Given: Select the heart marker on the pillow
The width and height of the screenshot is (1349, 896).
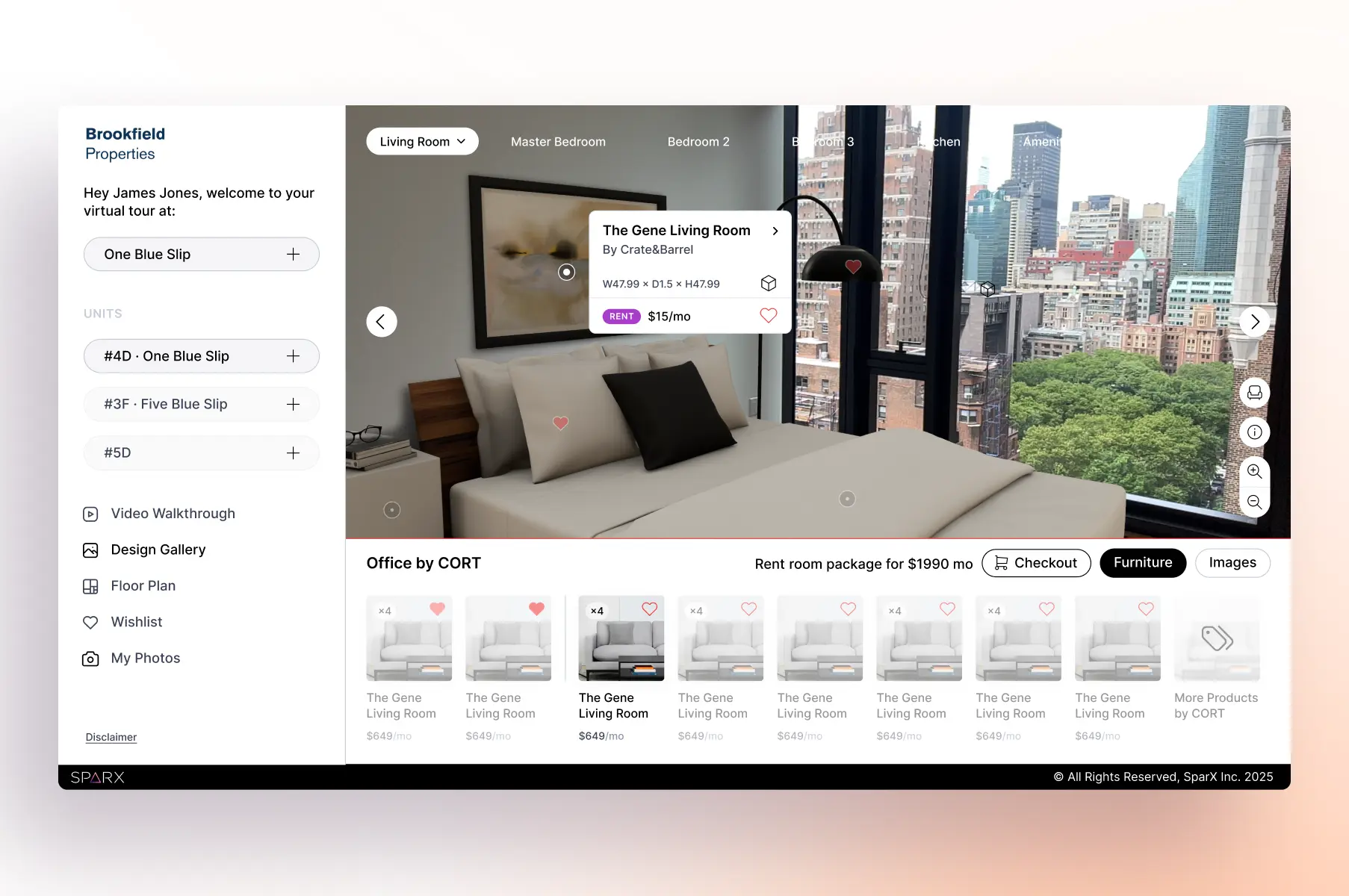Looking at the screenshot, I should point(560,423).
